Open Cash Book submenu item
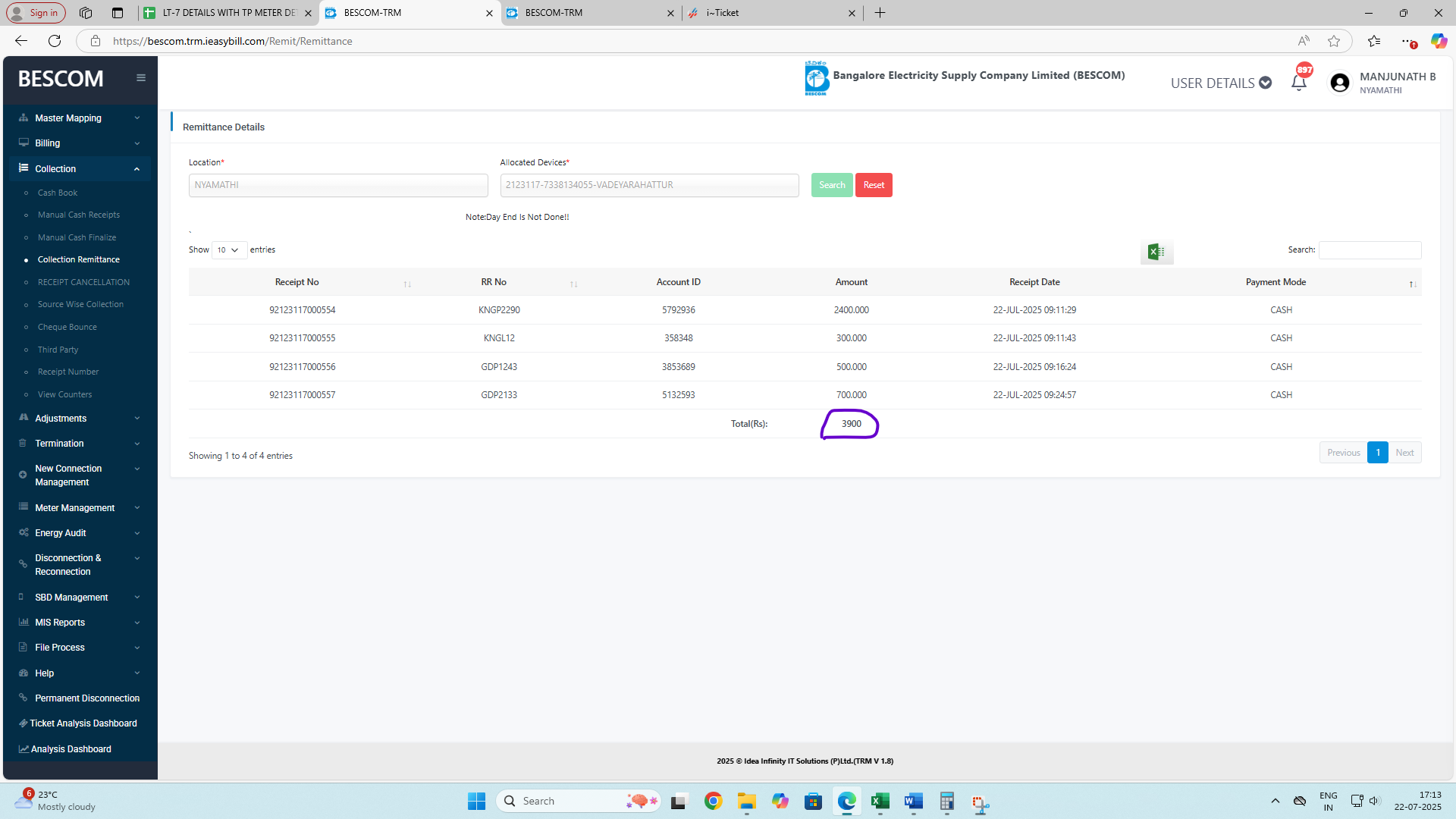 [58, 193]
